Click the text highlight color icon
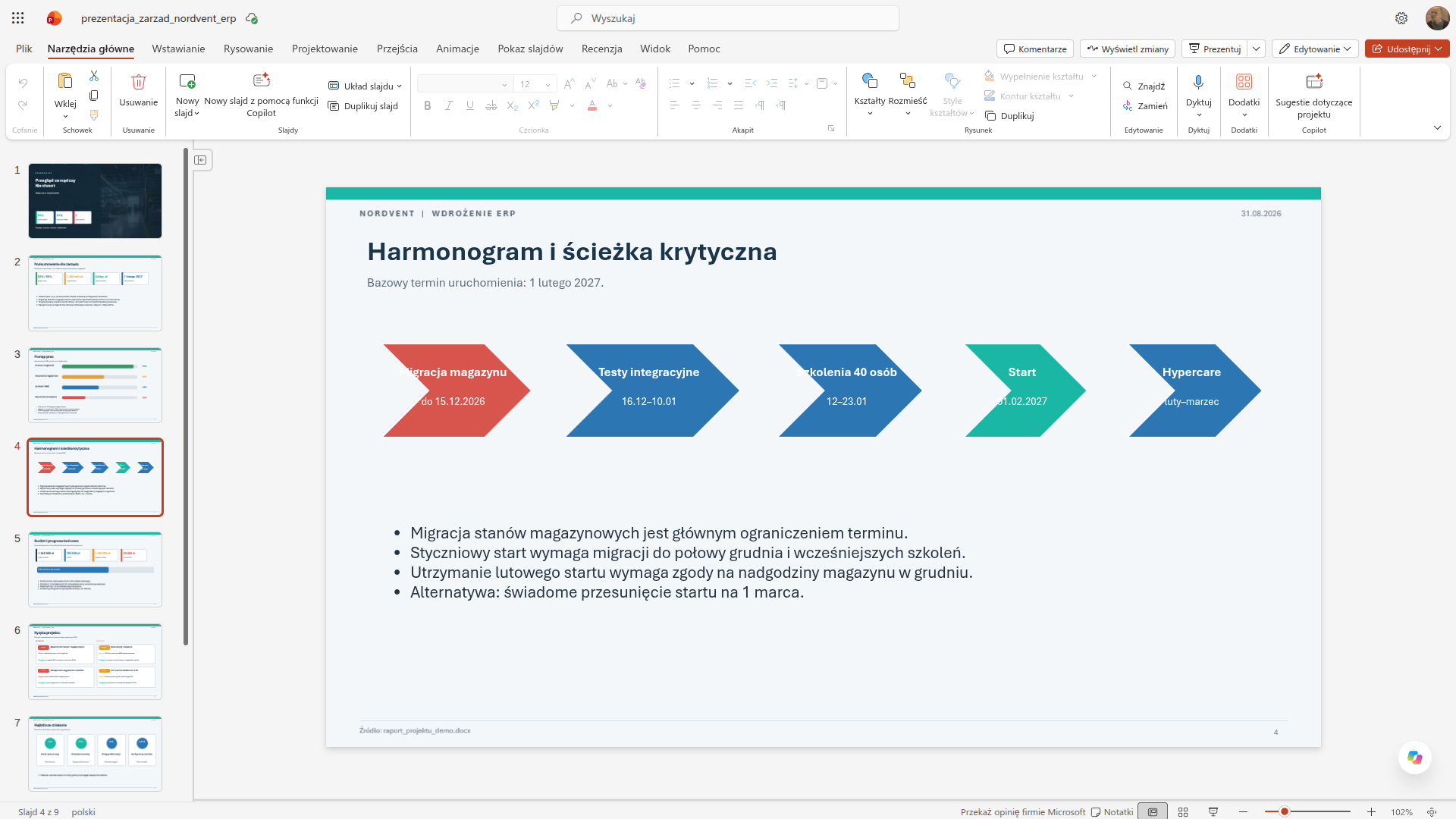This screenshot has height=819, width=1456. tap(554, 106)
